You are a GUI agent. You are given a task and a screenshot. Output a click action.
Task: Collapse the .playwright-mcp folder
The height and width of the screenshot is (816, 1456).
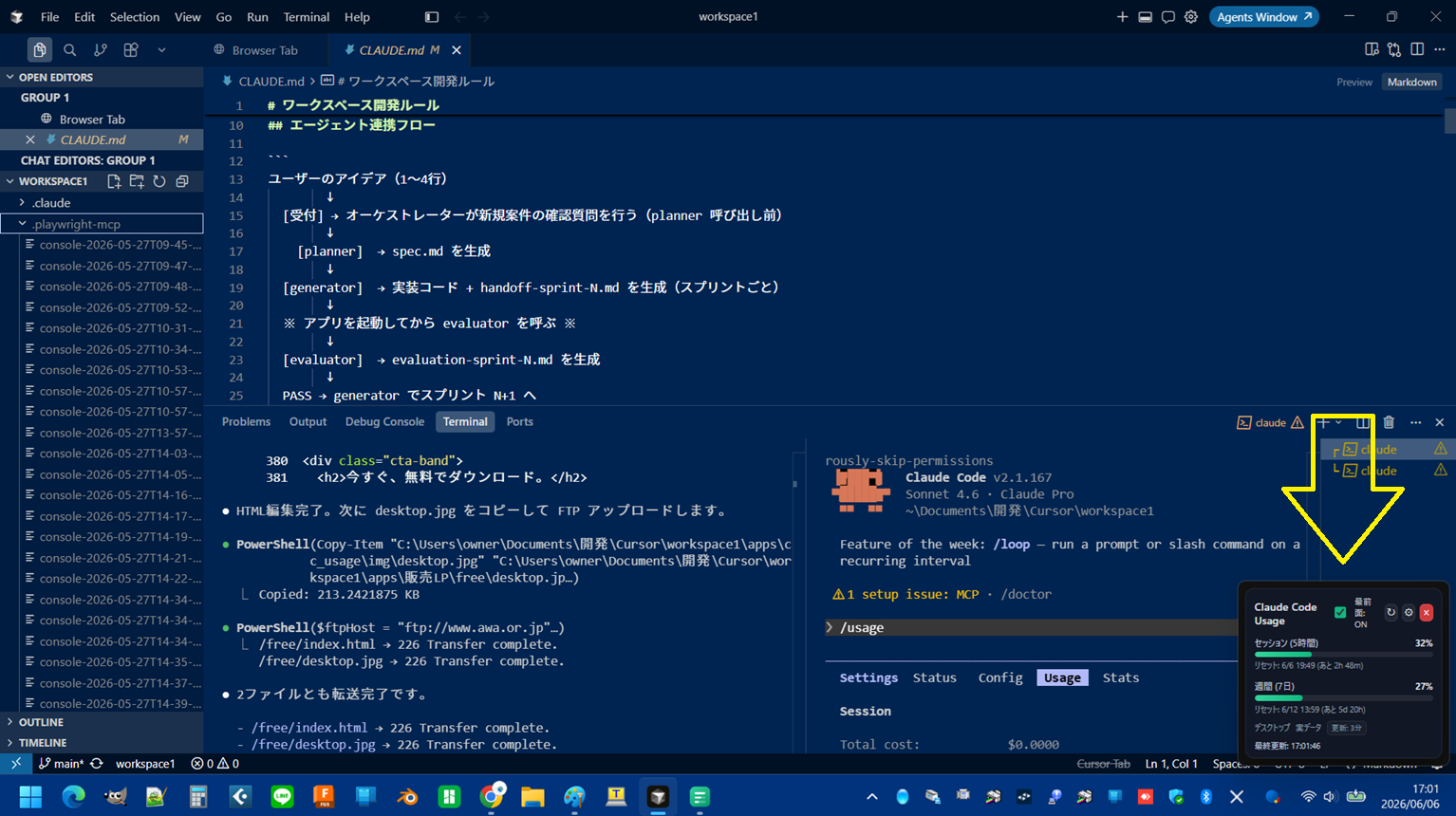coord(102,224)
